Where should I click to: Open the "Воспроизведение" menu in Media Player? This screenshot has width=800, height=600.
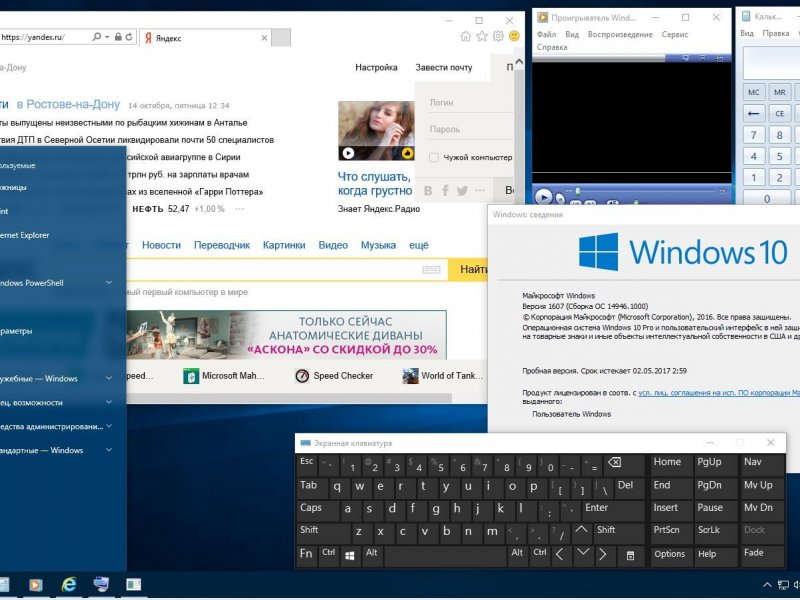click(x=620, y=34)
